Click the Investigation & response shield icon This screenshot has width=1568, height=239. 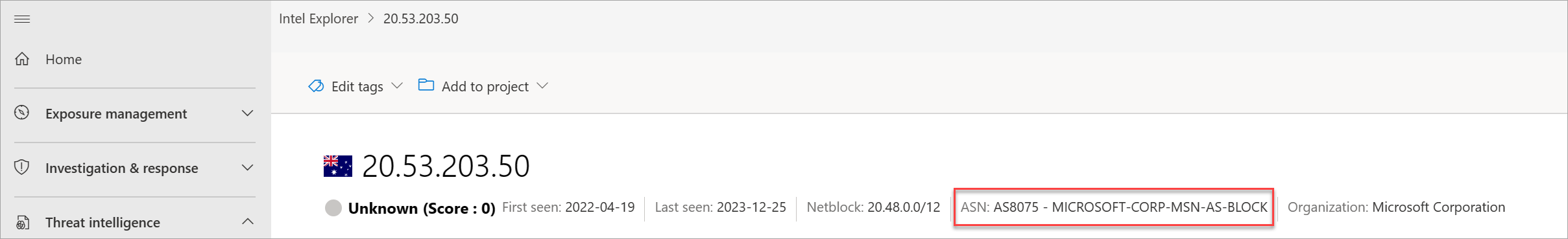tap(22, 167)
